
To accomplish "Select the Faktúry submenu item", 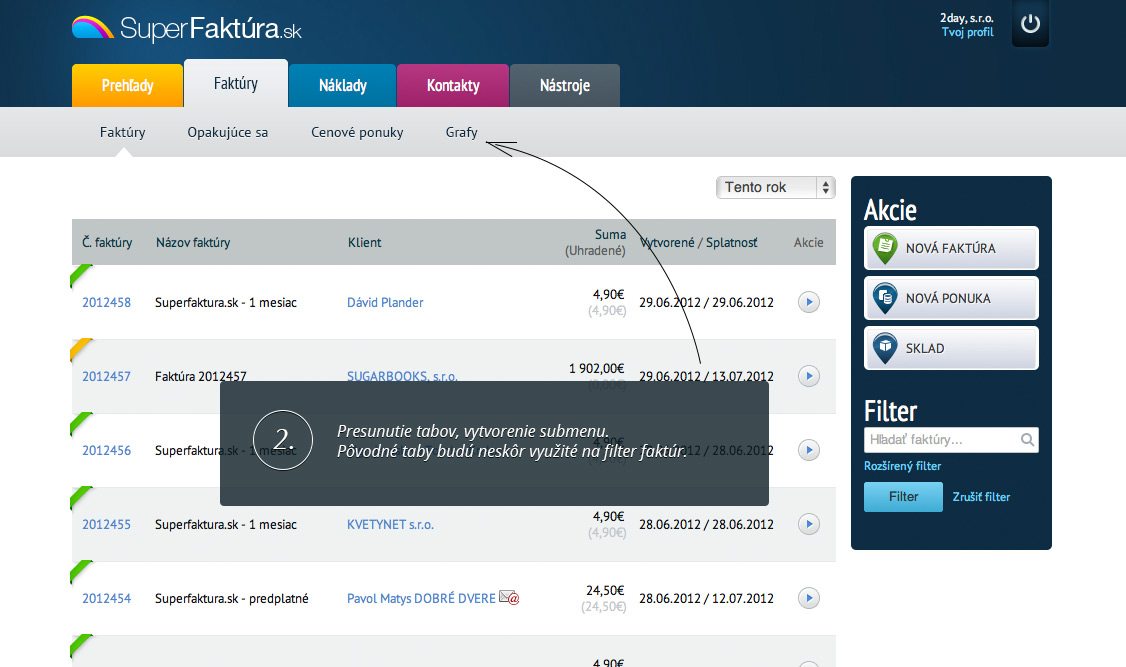I will pyautogui.click(x=122, y=132).
